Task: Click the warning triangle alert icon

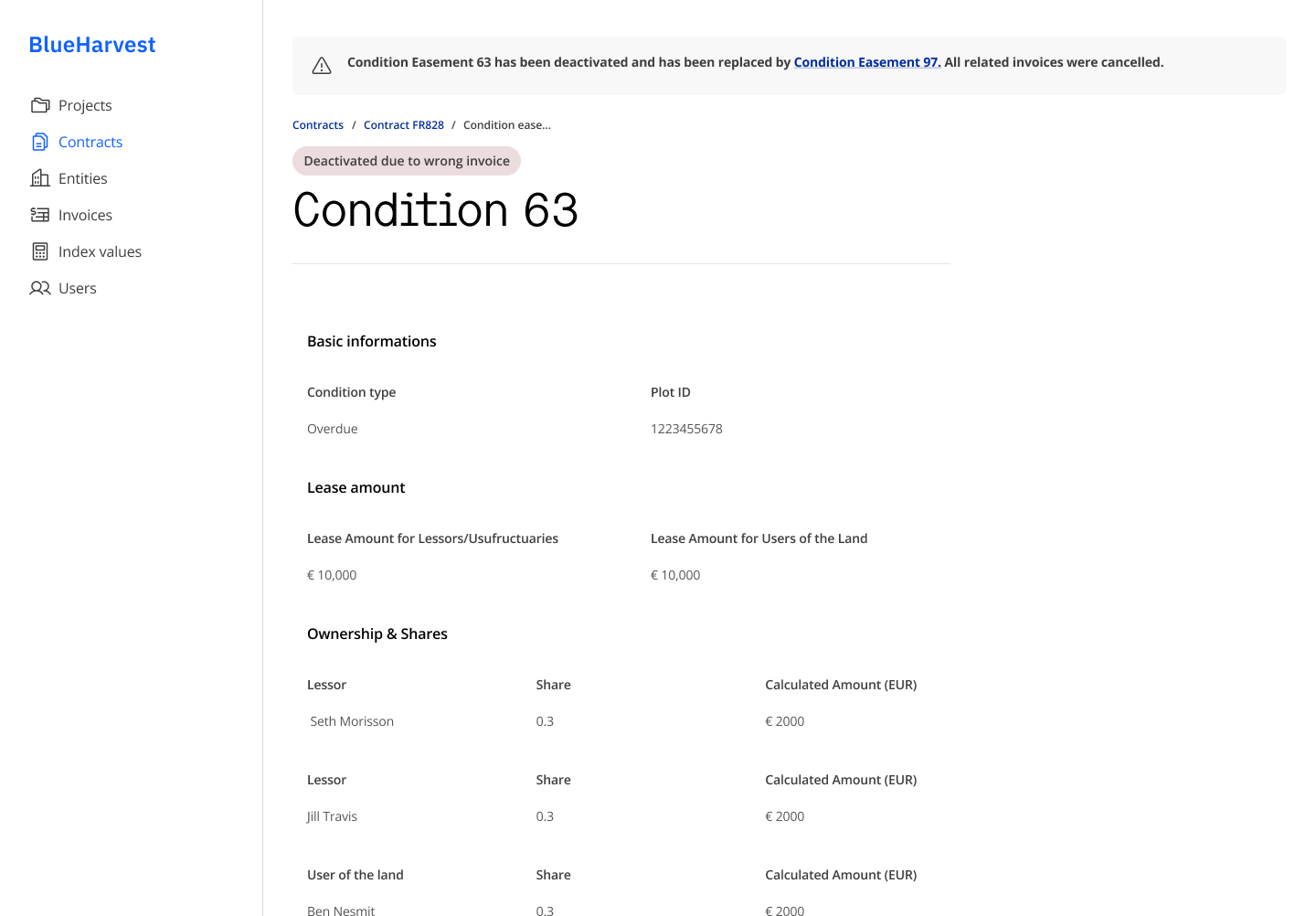Action: click(x=322, y=66)
